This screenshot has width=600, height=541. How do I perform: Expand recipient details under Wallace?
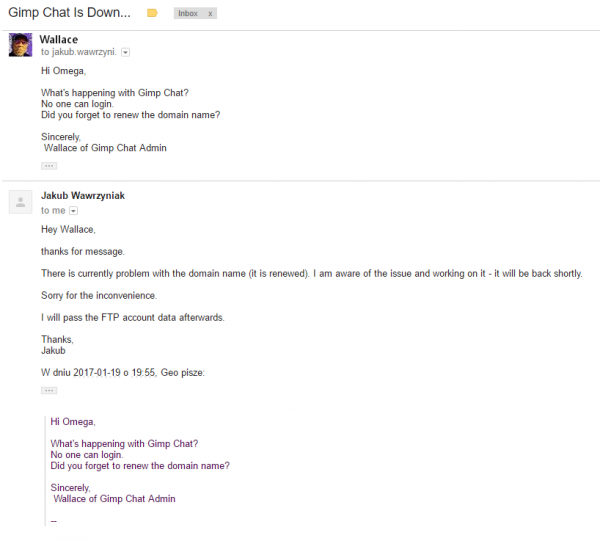coord(126,52)
